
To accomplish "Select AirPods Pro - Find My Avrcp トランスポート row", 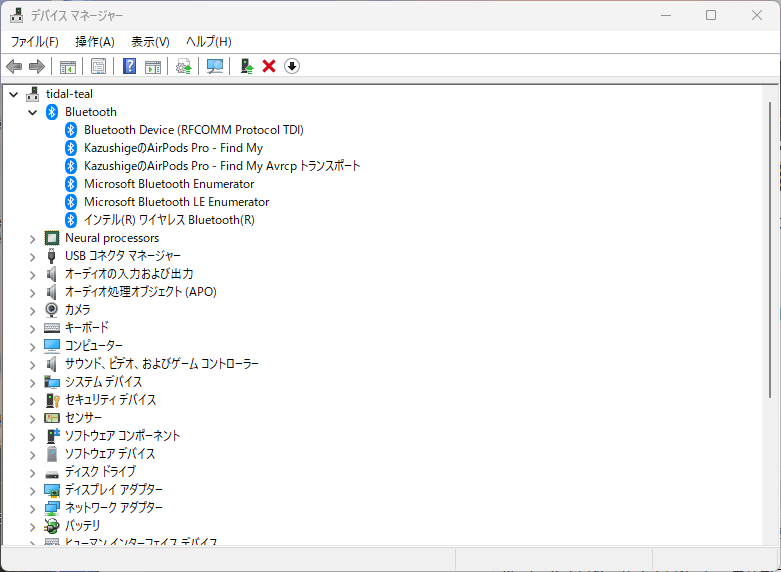I will pos(222,166).
